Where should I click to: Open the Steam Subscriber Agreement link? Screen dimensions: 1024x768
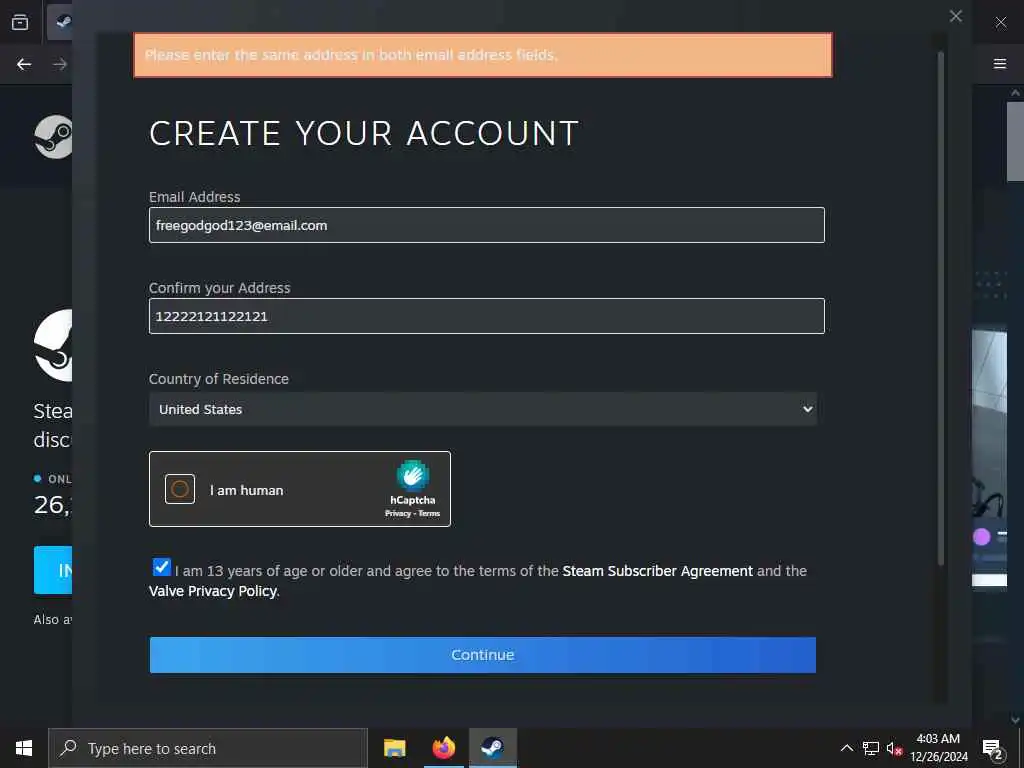click(658, 571)
